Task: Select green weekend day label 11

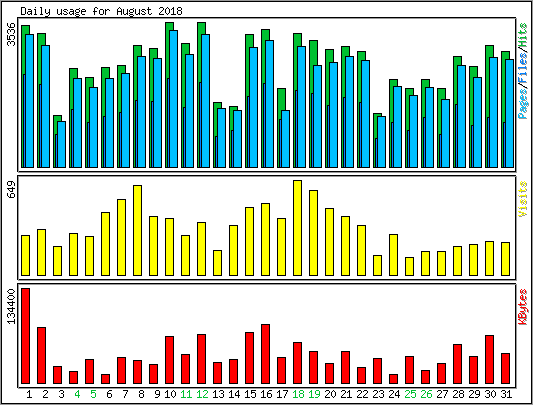Action: click(186, 394)
